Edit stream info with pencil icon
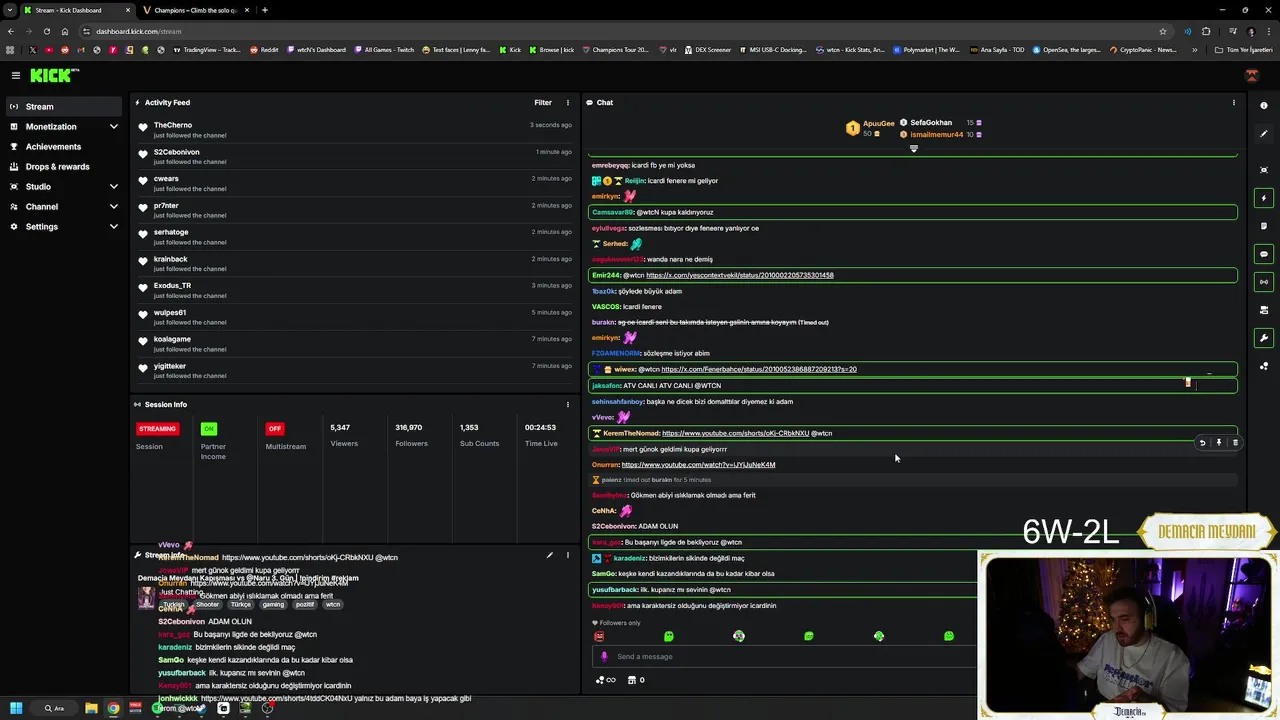Screen dimensions: 1280x720 tap(549, 555)
